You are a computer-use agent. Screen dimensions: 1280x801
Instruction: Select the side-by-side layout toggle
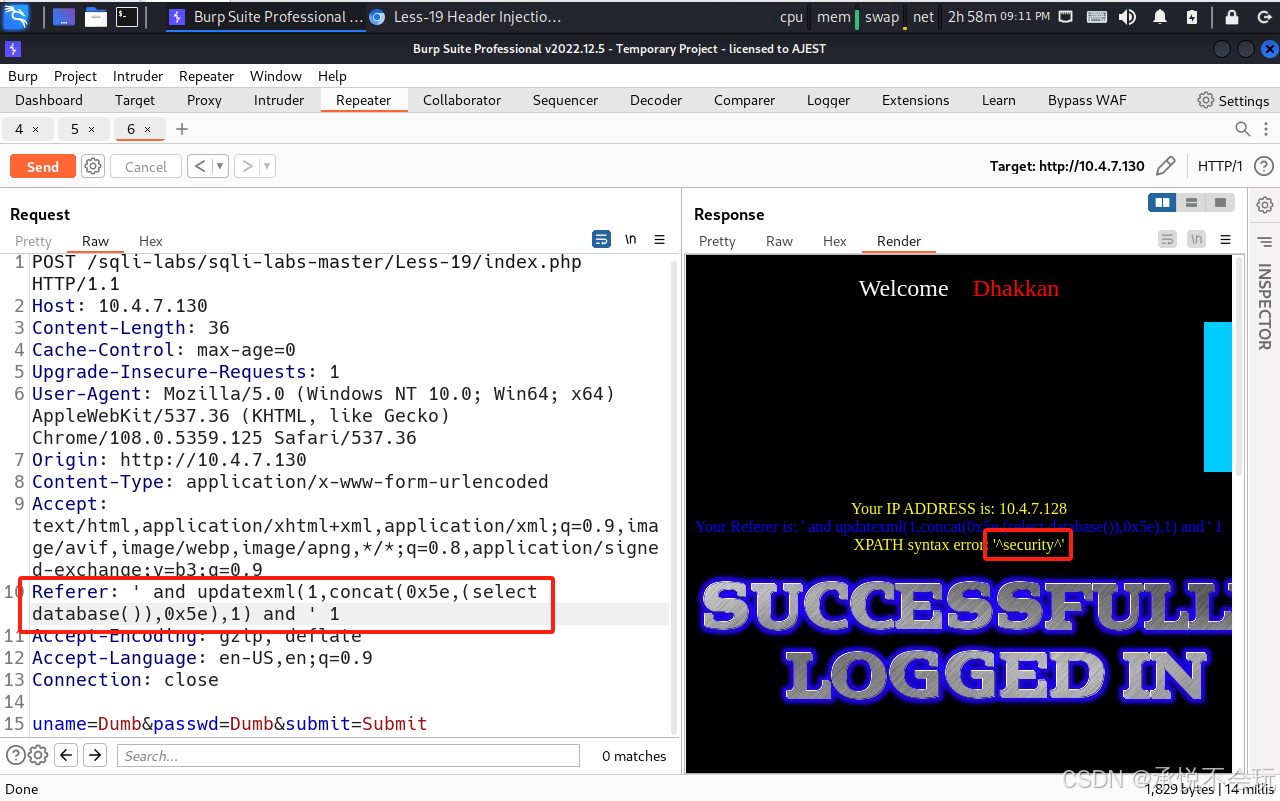tap(1162, 203)
